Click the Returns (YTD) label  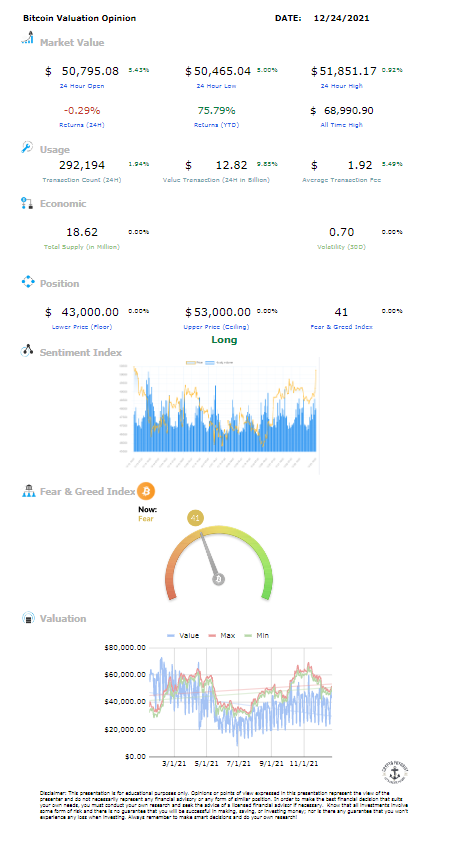(216, 125)
